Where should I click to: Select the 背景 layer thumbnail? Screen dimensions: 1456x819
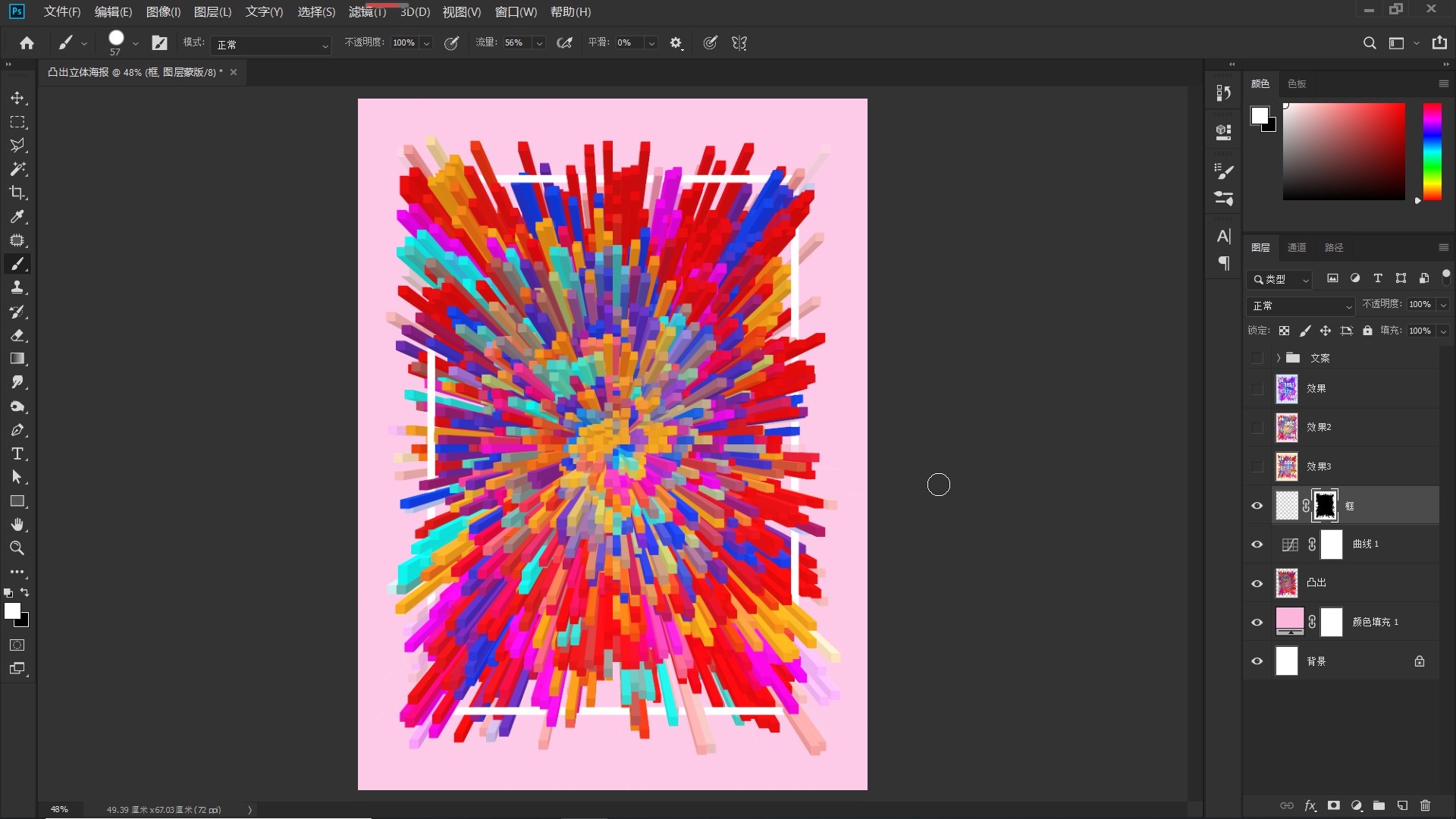coord(1287,661)
